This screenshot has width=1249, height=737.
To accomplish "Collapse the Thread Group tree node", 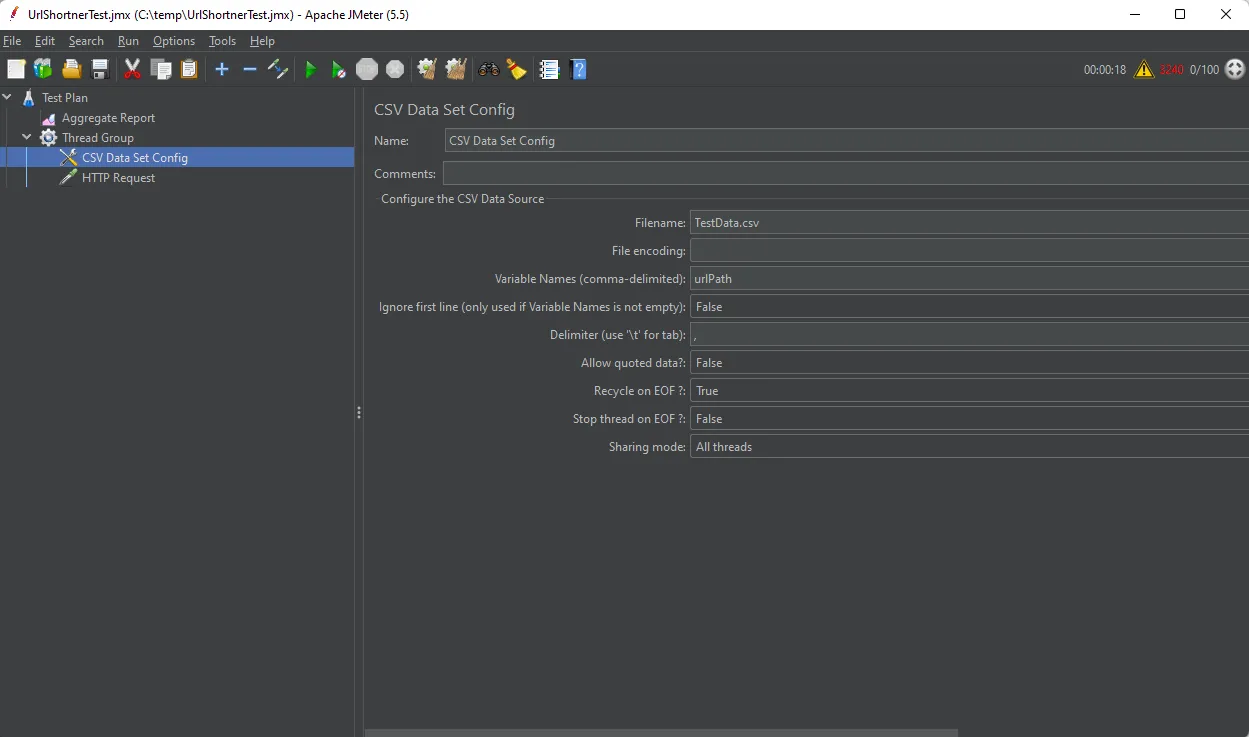I will [28, 137].
